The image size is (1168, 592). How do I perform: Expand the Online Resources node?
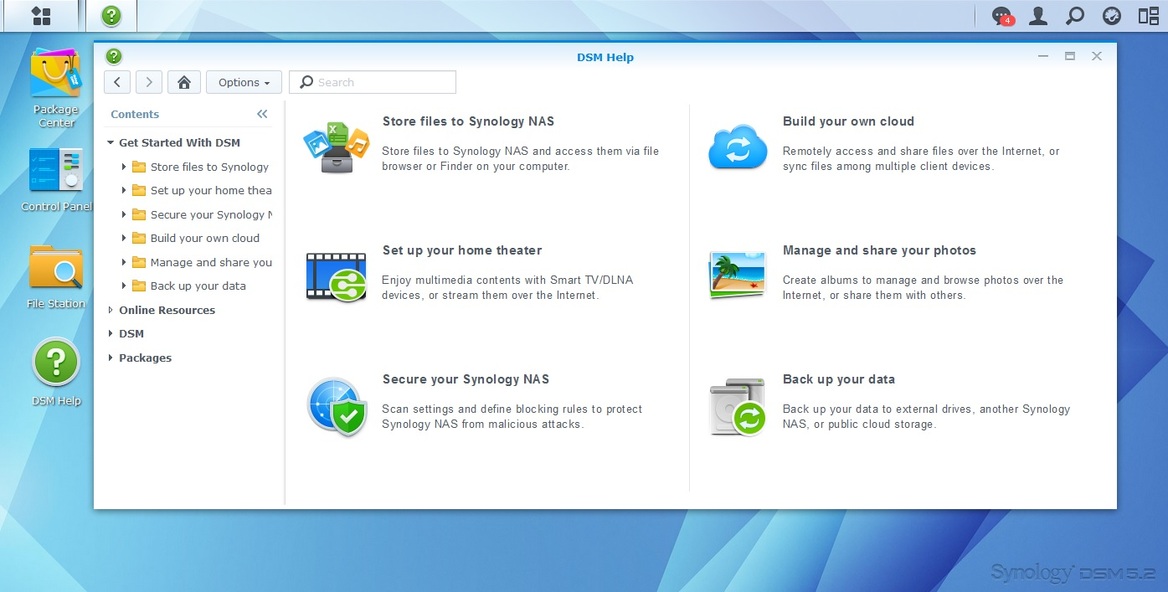tap(110, 310)
